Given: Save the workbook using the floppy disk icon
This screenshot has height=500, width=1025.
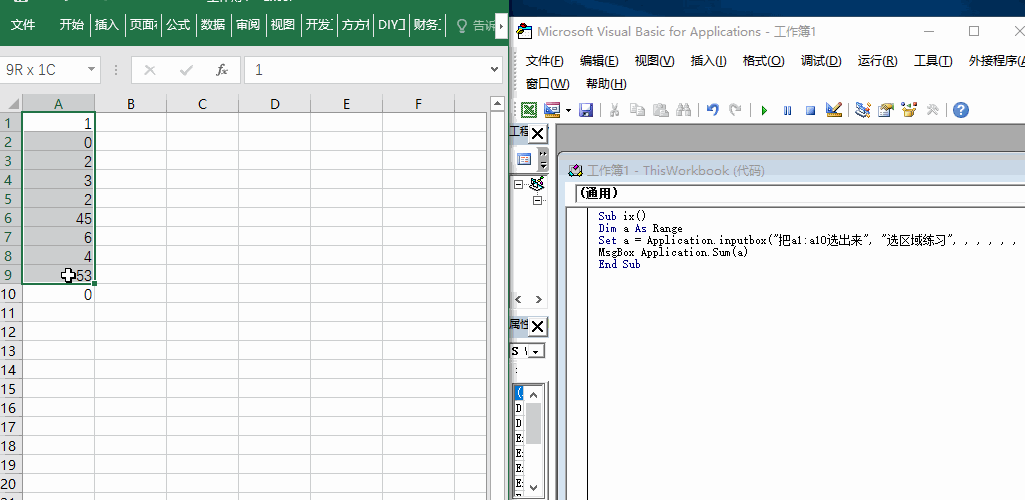Looking at the screenshot, I should [x=586, y=110].
